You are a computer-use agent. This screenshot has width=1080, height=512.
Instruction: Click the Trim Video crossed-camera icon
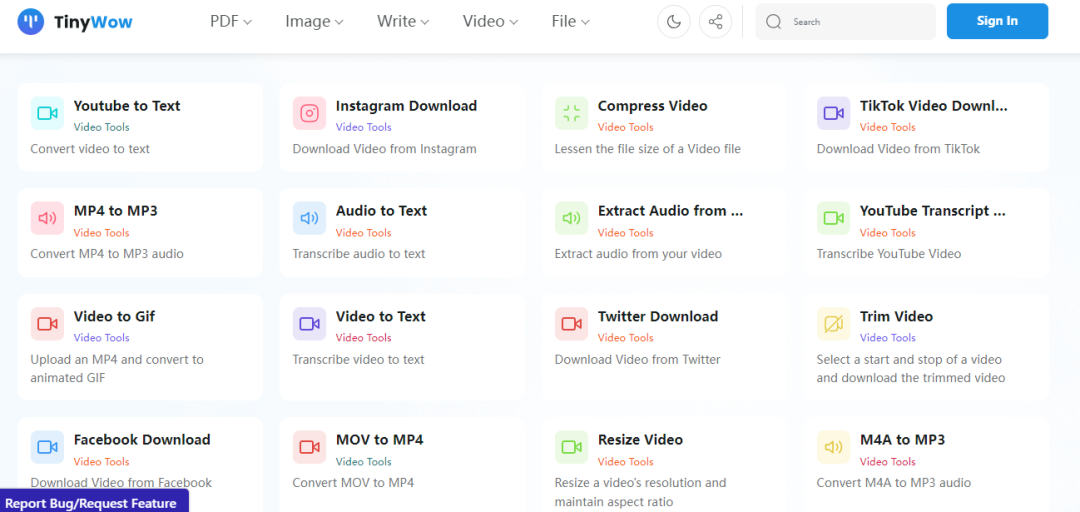point(833,324)
